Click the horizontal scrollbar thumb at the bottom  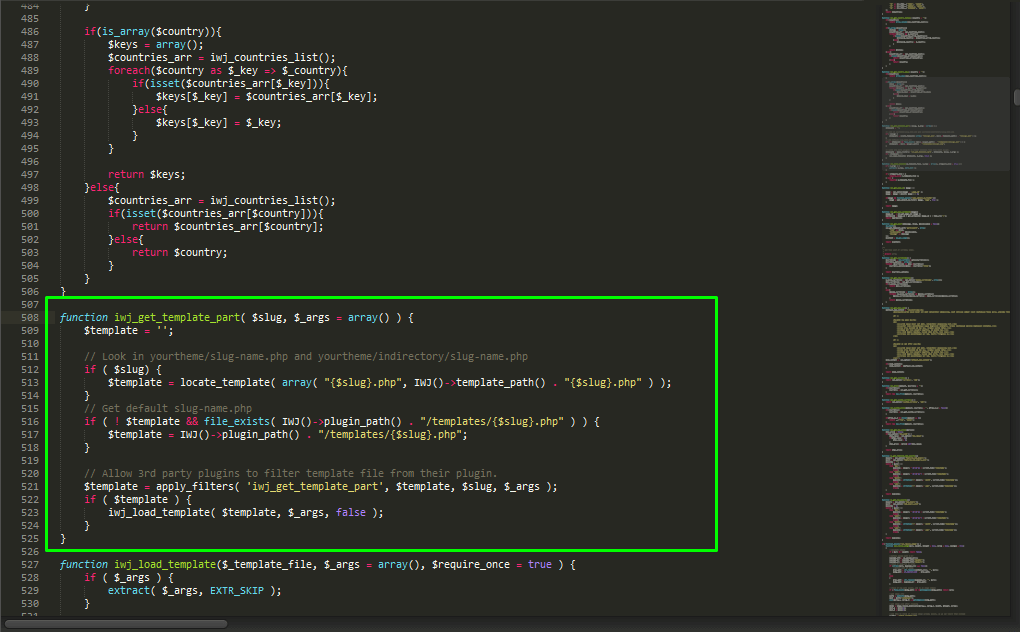pos(116,624)
